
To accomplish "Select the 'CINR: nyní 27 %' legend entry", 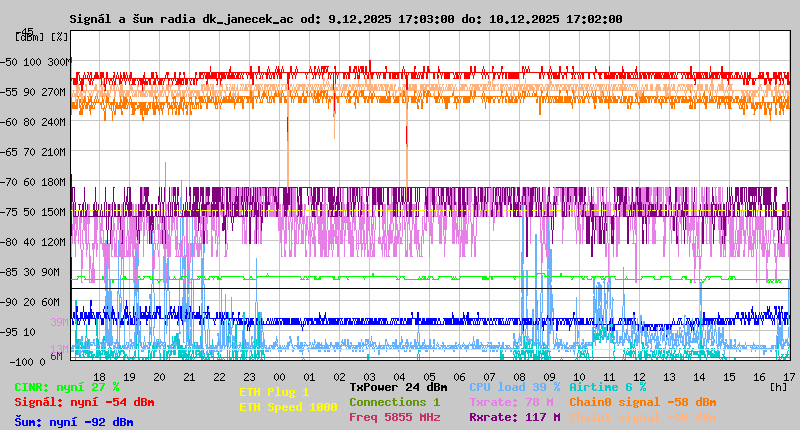I will click(x=67, y=387).
